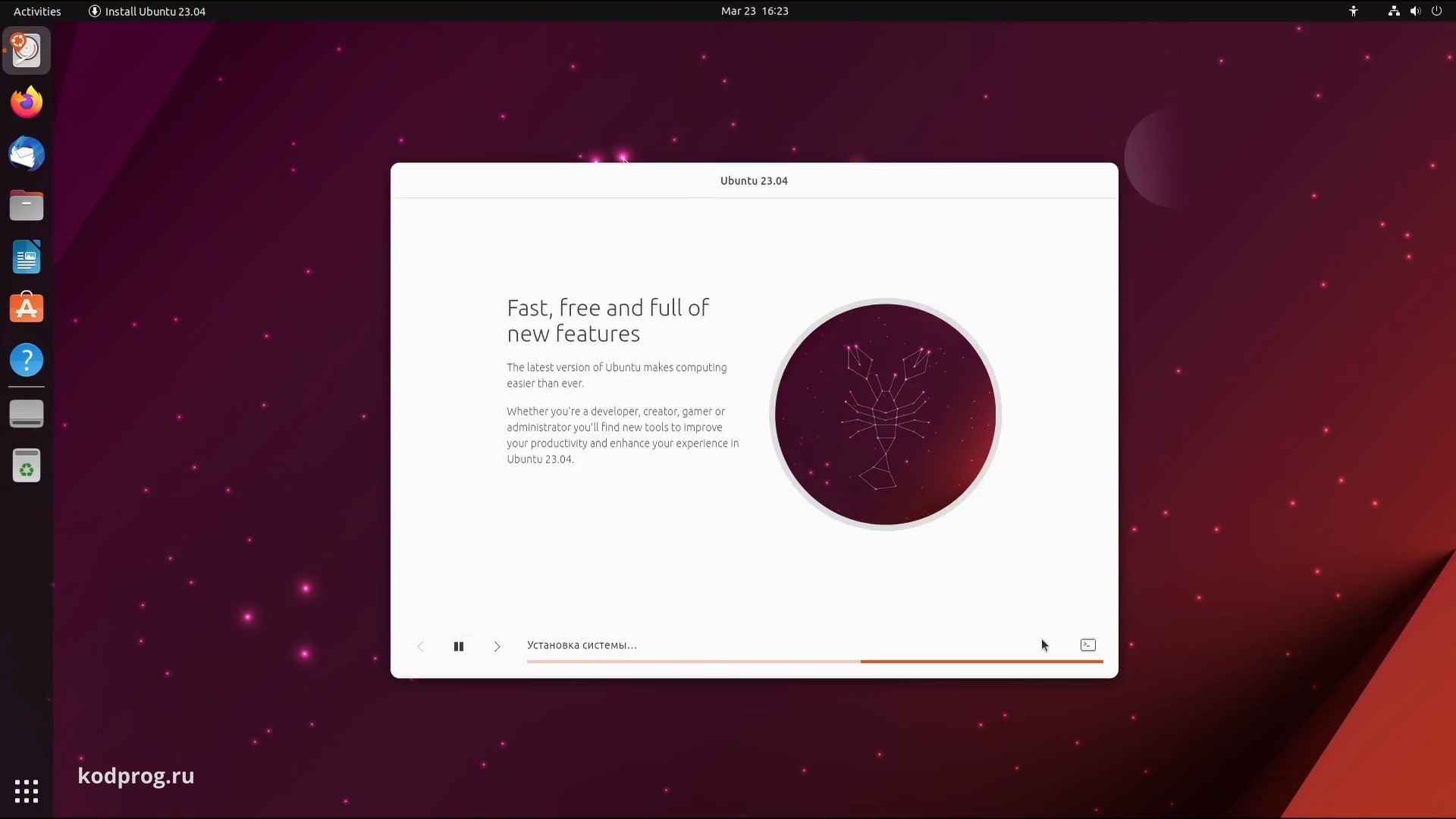Open the Ubuntu installer icon in the dock
The image size is (1456, 819).
27,51
